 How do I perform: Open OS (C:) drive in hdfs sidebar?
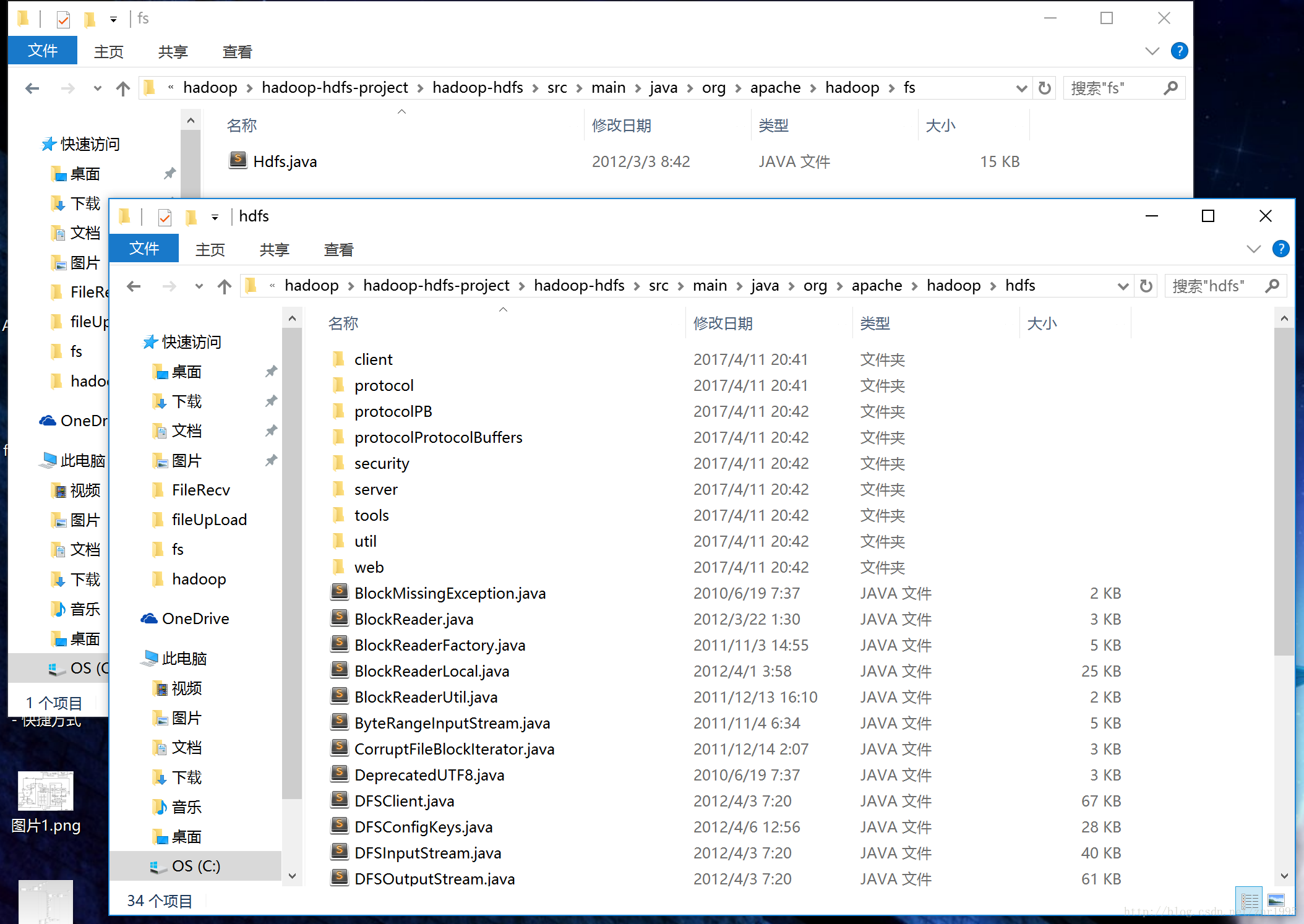coord(195,866)
